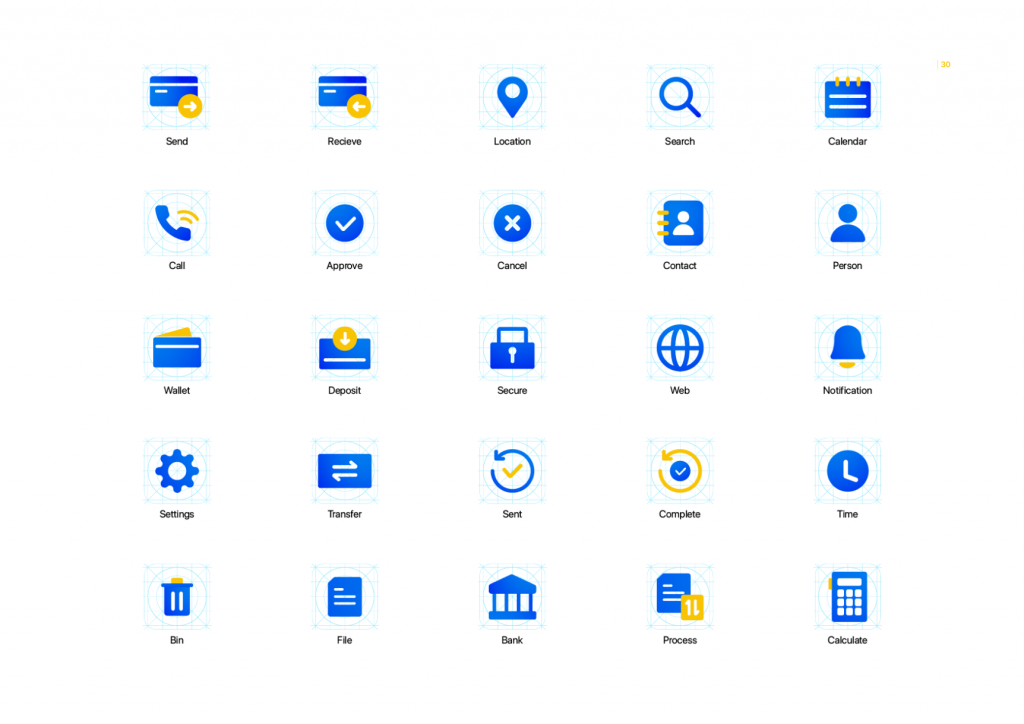
Task: Click the Bin trash icon
Action: tap(176, 597)
